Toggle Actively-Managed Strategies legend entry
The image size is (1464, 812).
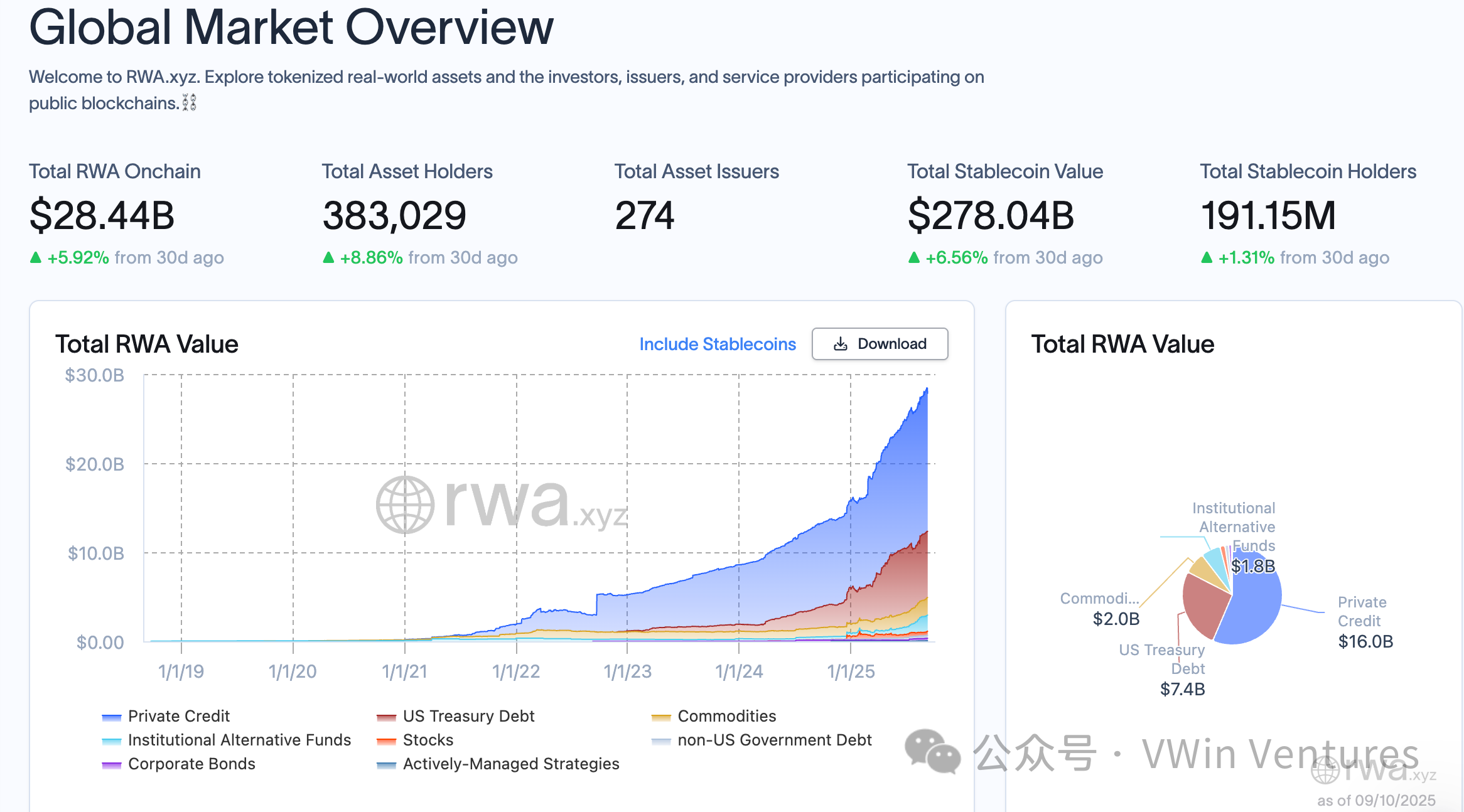click(x=510, y=764)
